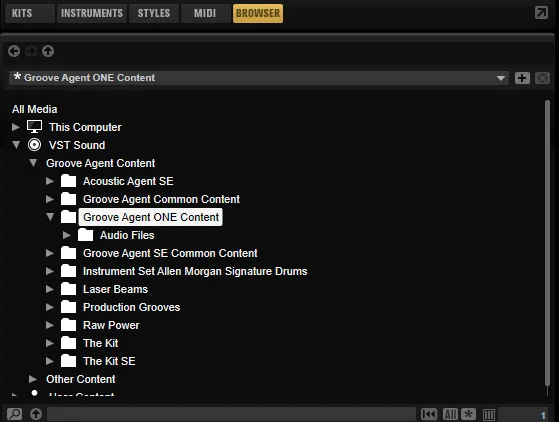Navigate back with the left arrow icon

click(x=14, y=51)
